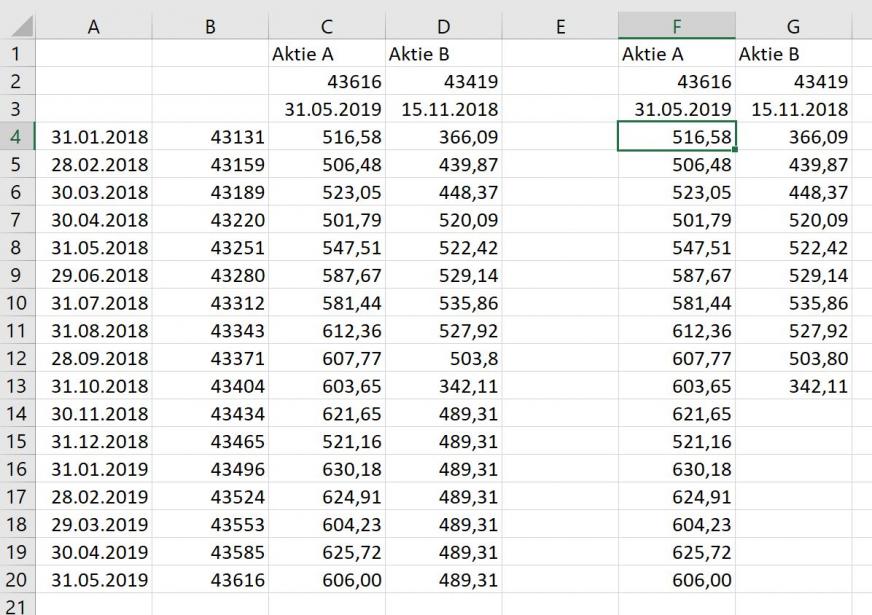Image resolution: width=872 pixels, height=615 pixels.
Task: Select row 20 header
Action: pyautogui.click(x=17, y=580)
